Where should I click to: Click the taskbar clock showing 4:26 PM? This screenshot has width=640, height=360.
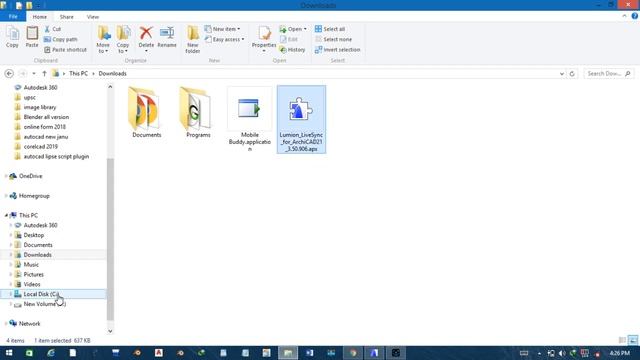619,353
